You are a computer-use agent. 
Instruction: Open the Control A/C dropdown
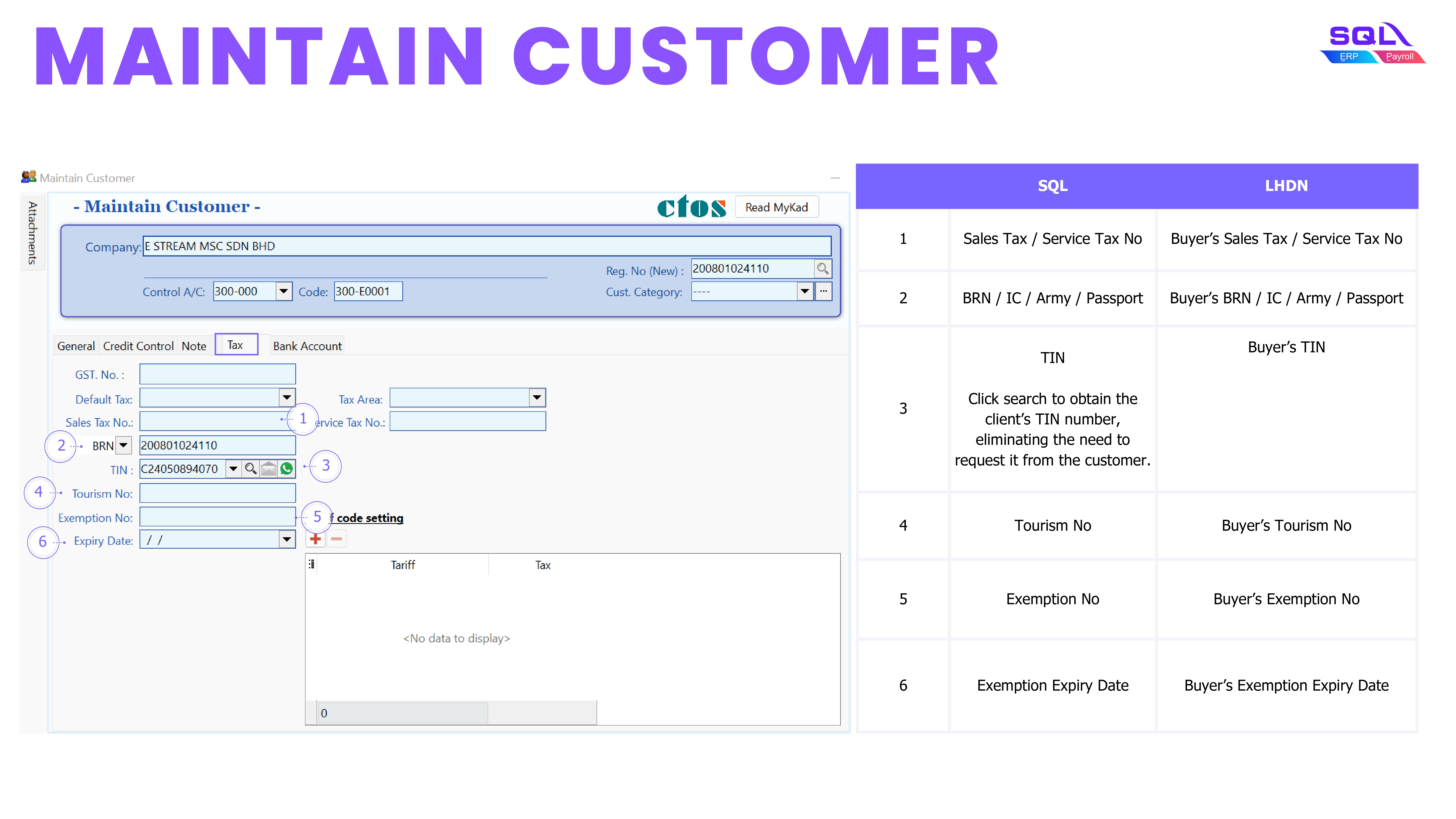(284, 292)
